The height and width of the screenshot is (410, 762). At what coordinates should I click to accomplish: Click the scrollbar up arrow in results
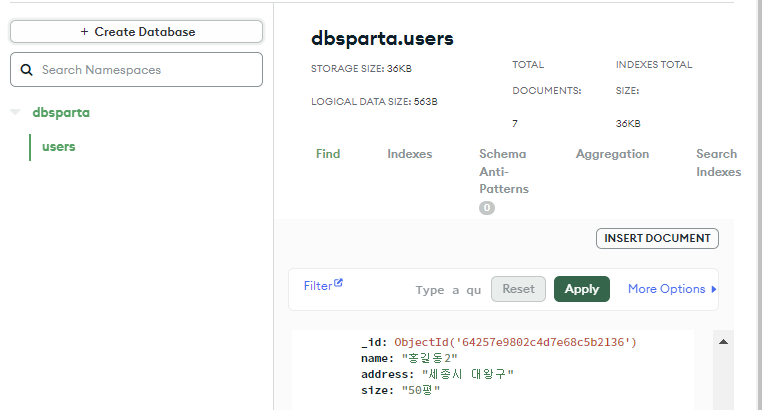(x=723, y=342)
